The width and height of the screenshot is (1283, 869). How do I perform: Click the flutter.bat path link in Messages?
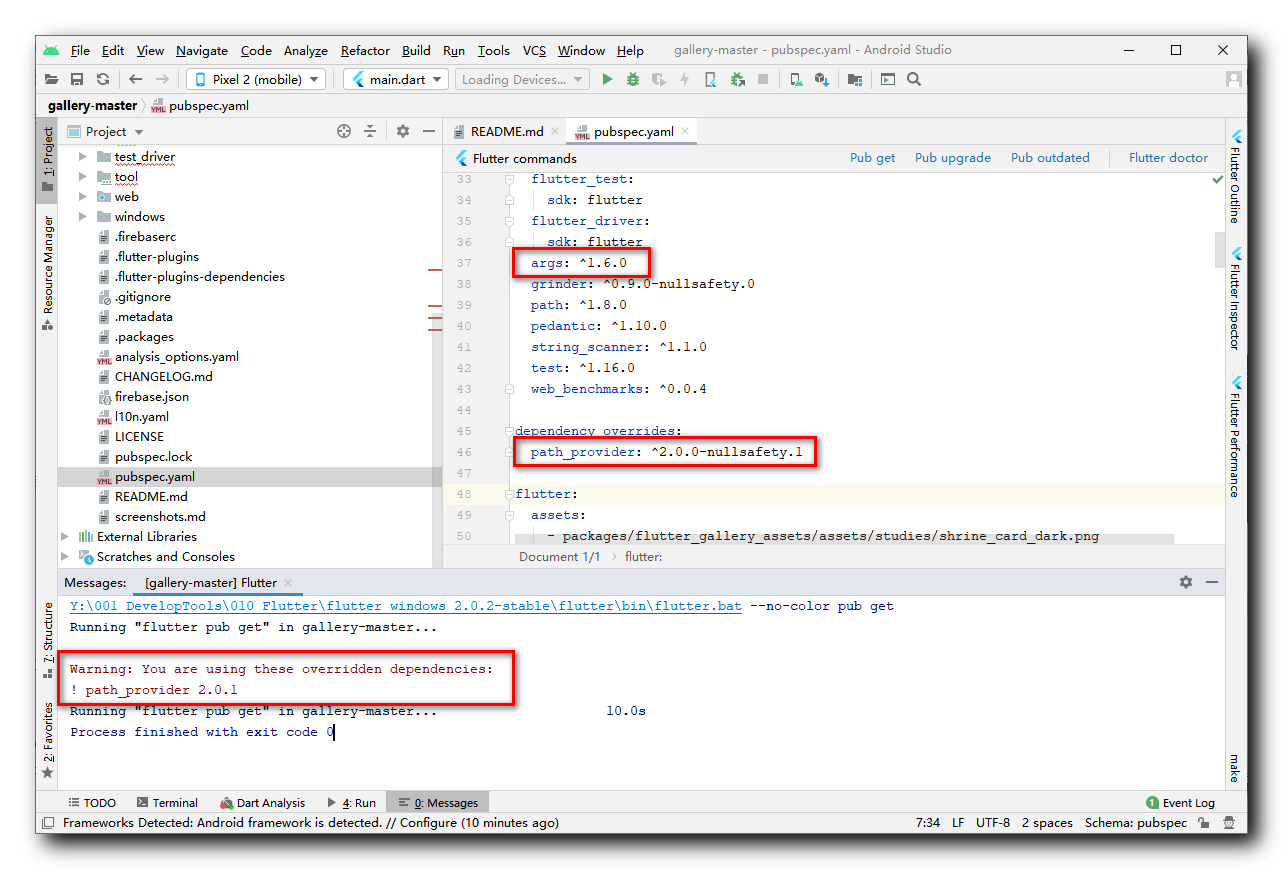pos(406,606)
